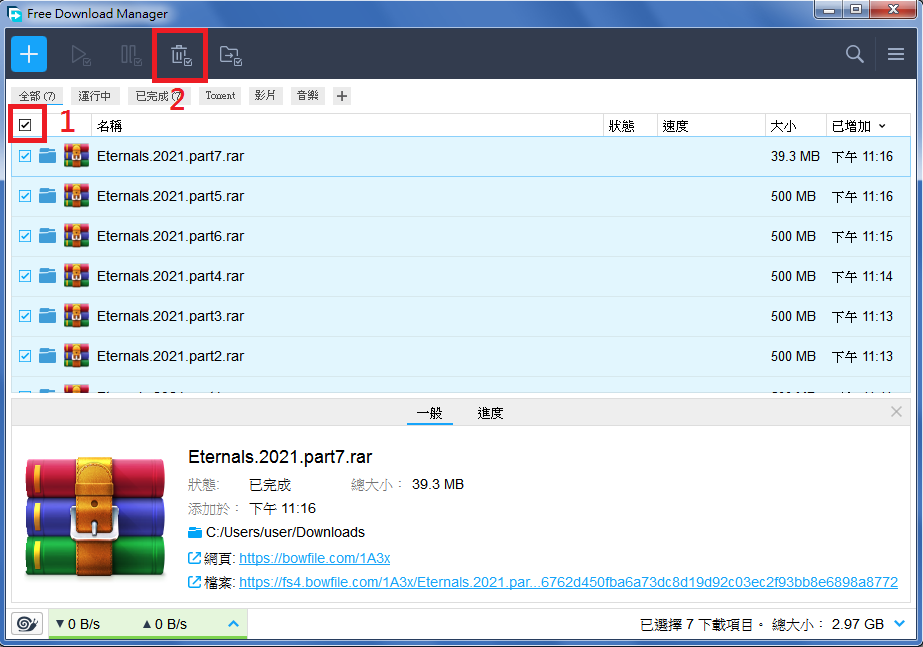
Task: Click external link icon next to 檔案
Action: (x=194, y=582)
